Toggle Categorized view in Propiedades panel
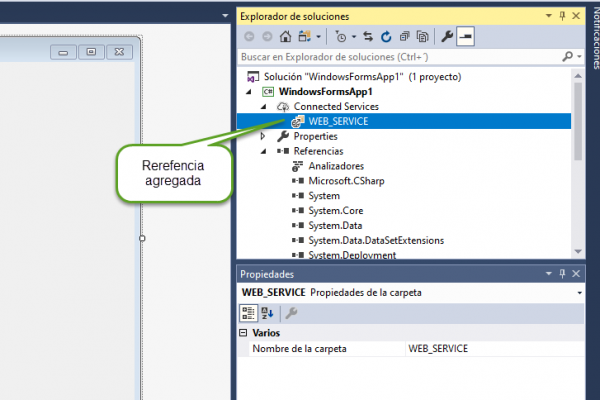Screen dimensions: 600x400 pyautogui.click(x=249, y=313)
